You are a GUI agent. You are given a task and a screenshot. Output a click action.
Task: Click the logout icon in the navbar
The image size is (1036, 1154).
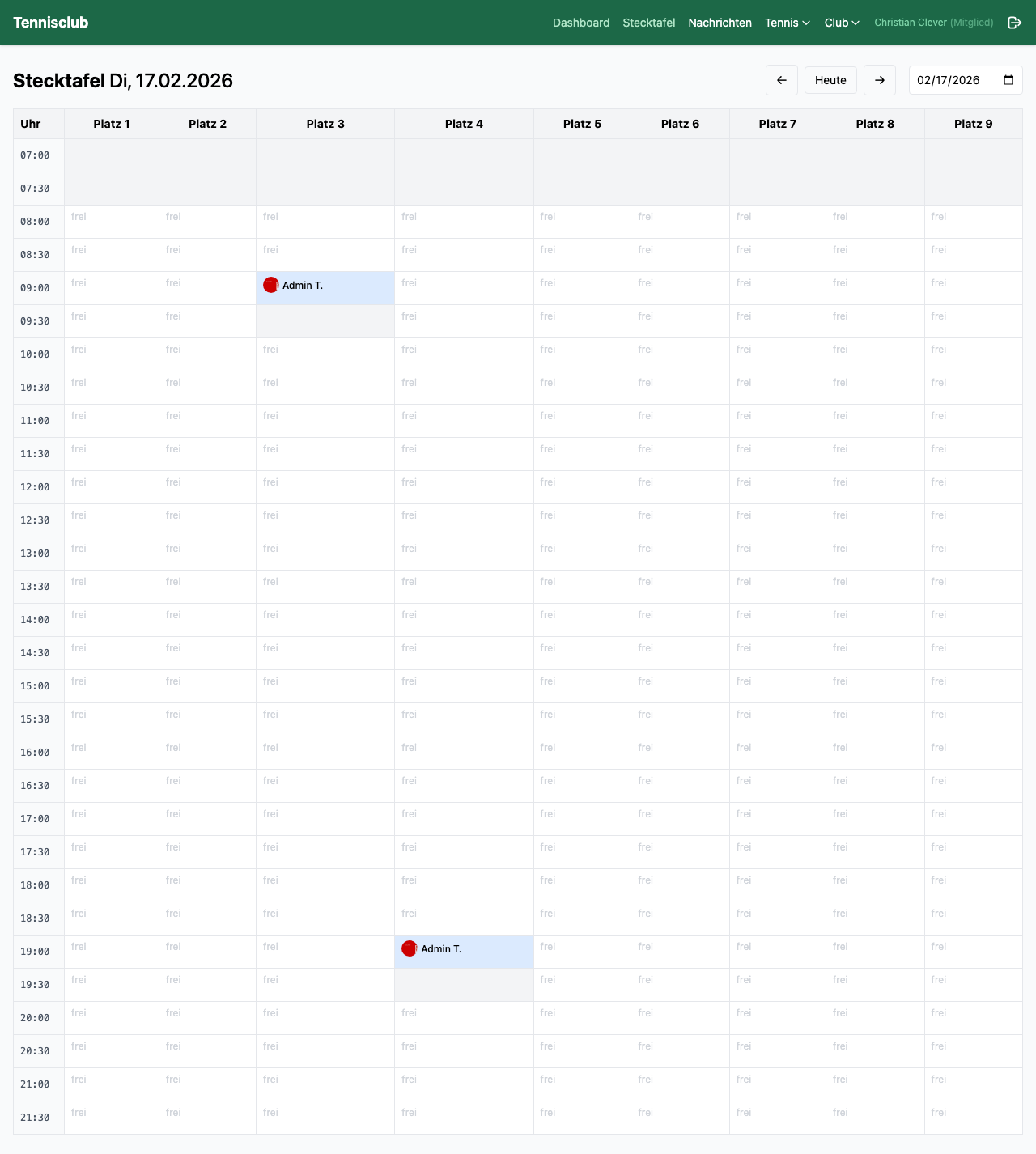(x=1014, y=23)
